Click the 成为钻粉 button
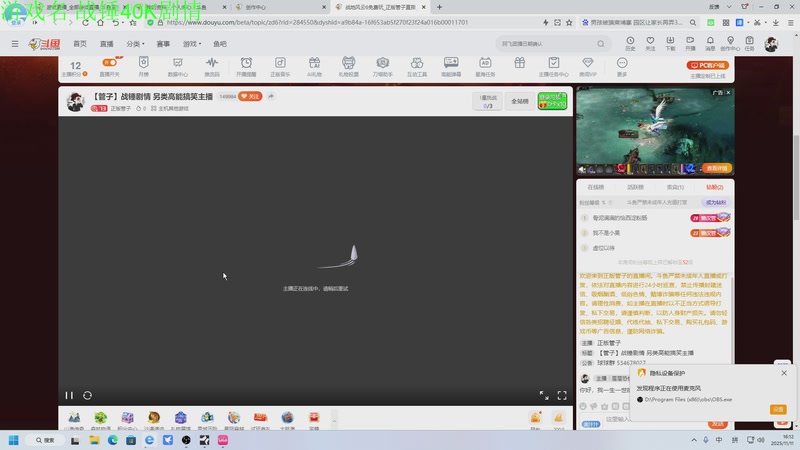The image size is (800, 450). [x=715, y=203]
